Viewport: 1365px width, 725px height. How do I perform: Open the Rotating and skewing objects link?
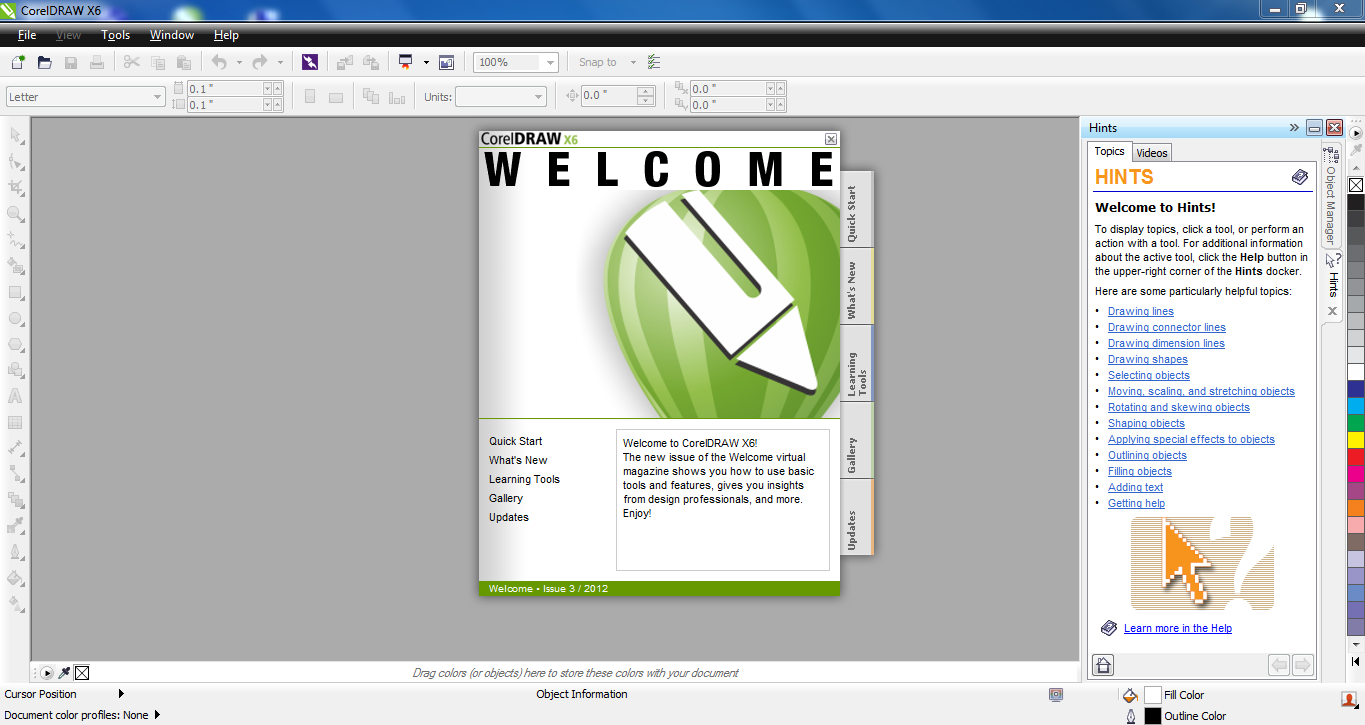pyautogui.click(x=1179, y=407)
